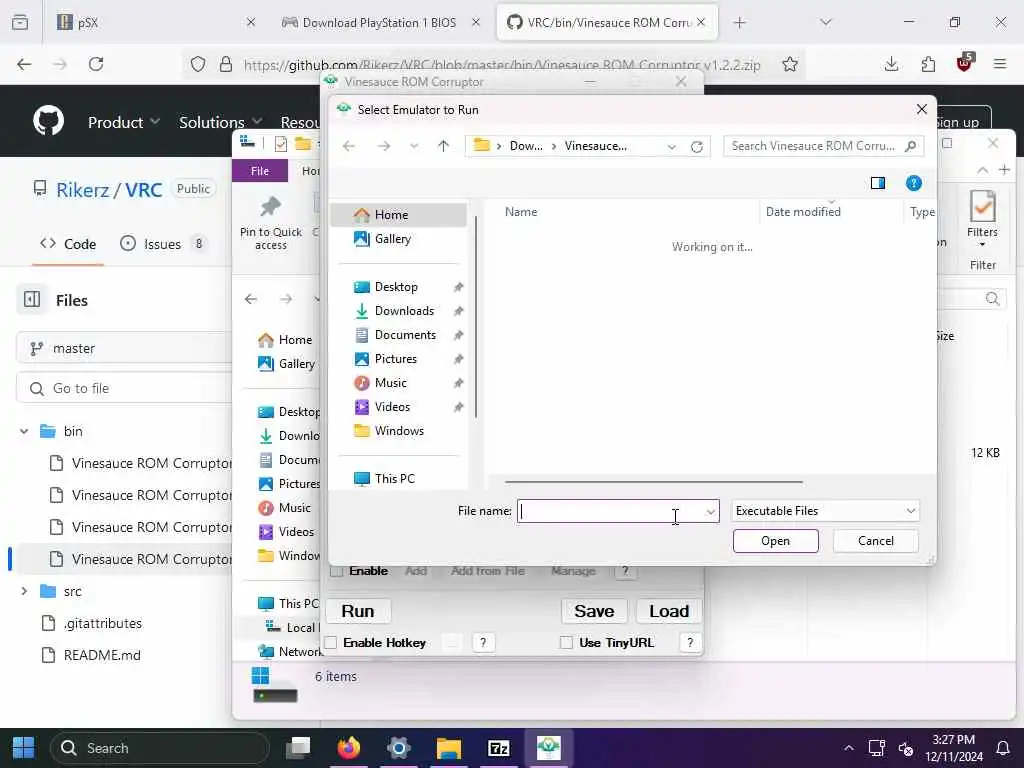Tick the Enable checkbox in ROM Corruptor

(337, 571)
